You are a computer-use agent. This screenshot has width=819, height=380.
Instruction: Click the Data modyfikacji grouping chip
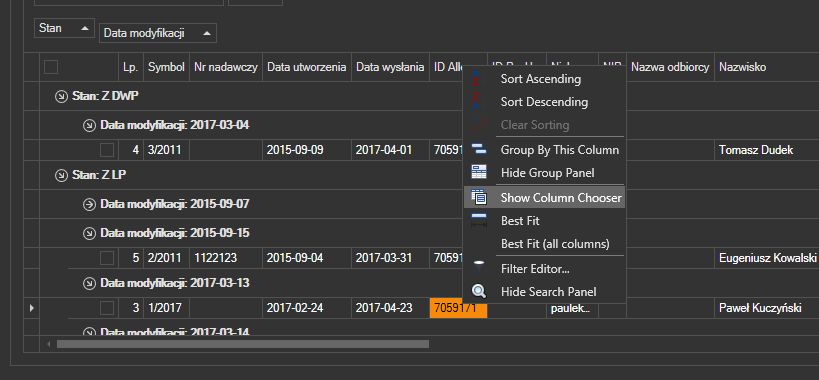tap(158, 33)
